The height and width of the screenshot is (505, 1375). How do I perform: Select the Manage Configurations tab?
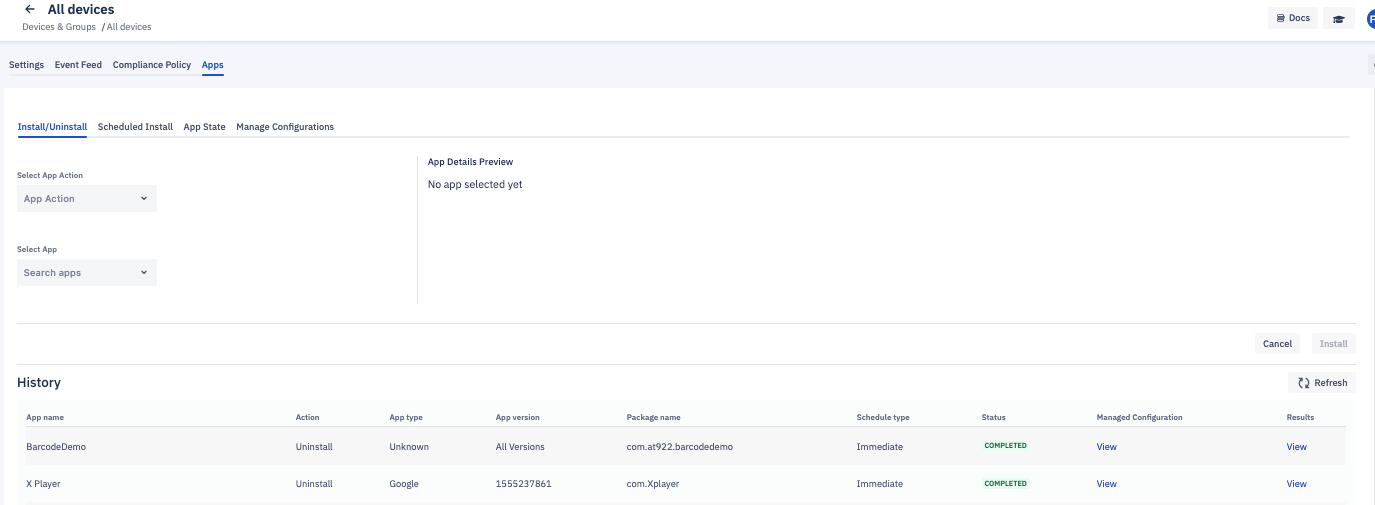(285, 127)
